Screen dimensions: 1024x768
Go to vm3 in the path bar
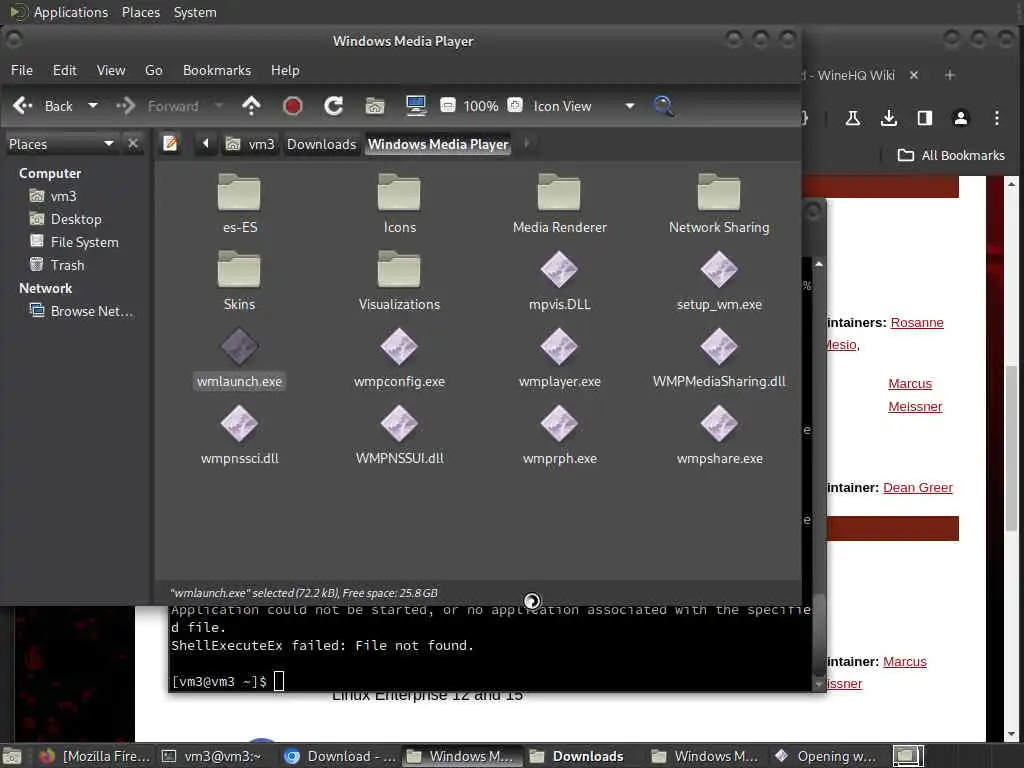tap(250, 144)
